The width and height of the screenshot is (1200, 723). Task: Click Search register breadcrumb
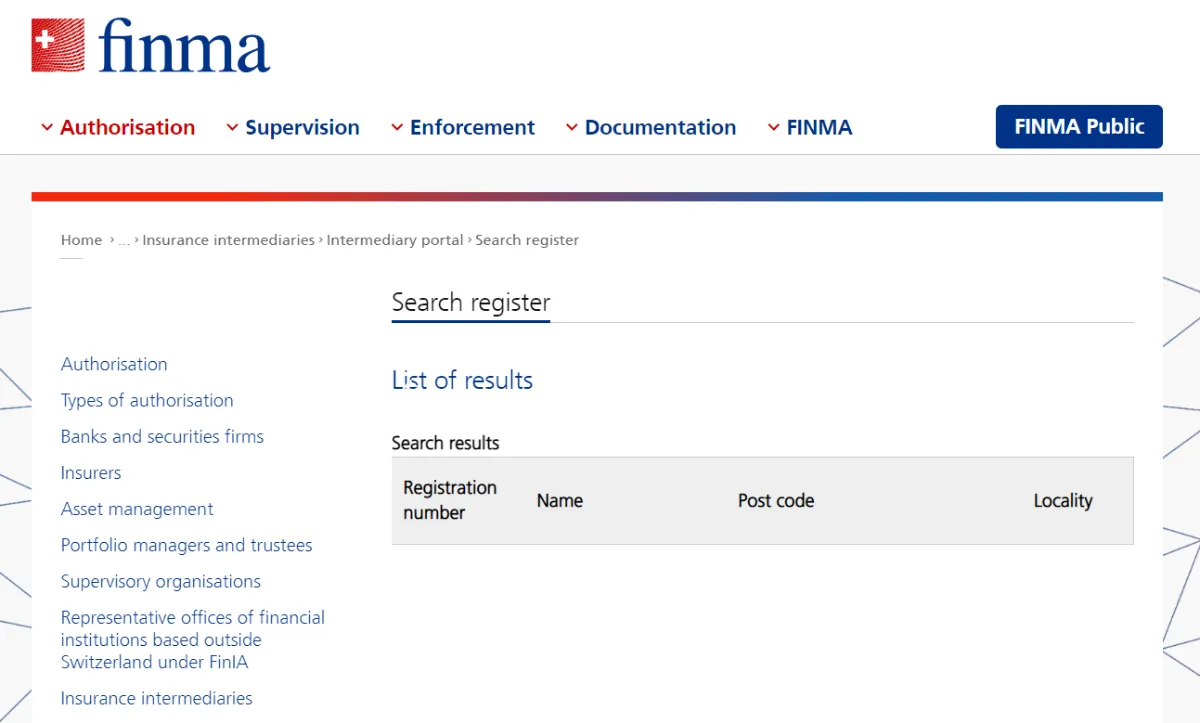(527, 240)
